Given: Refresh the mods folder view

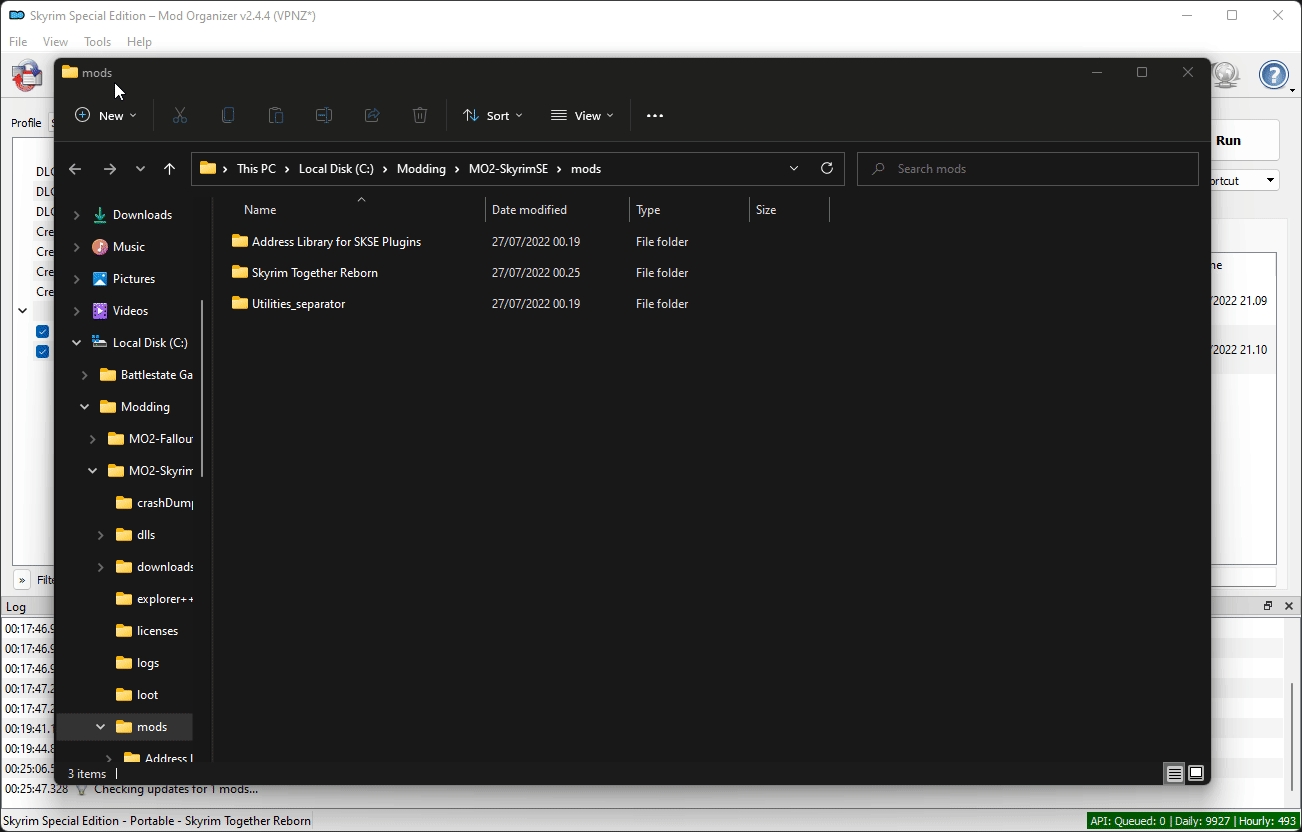Looking at the screenshot, I should coord(827,169).
